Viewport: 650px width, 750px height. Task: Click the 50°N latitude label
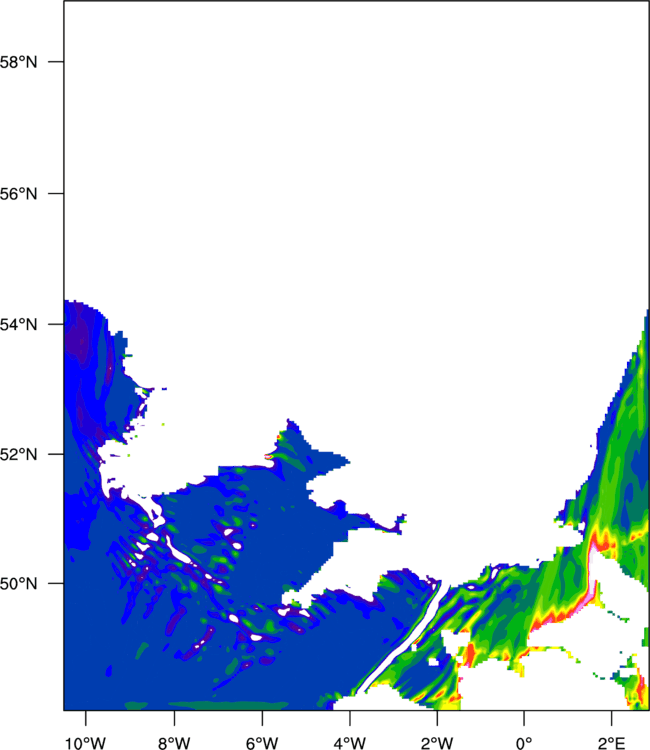(x=18, y=584)
